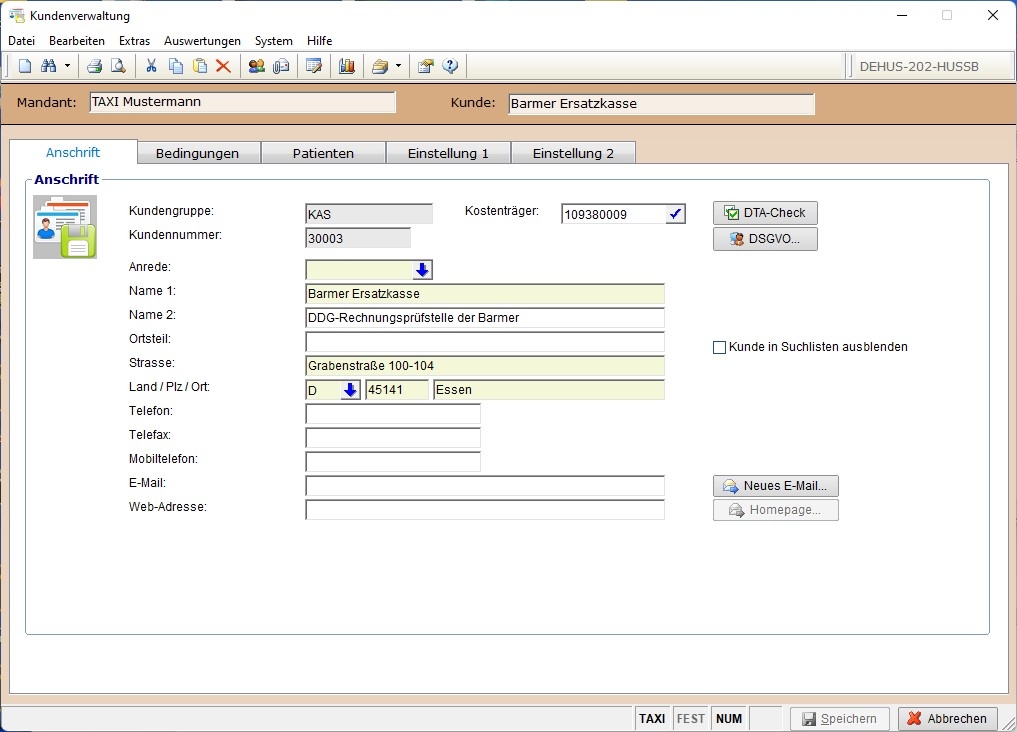Click the form with pencil edit icon
Image resolution: width=1017 pixels, height=732 pixels.
coord(314,66)
